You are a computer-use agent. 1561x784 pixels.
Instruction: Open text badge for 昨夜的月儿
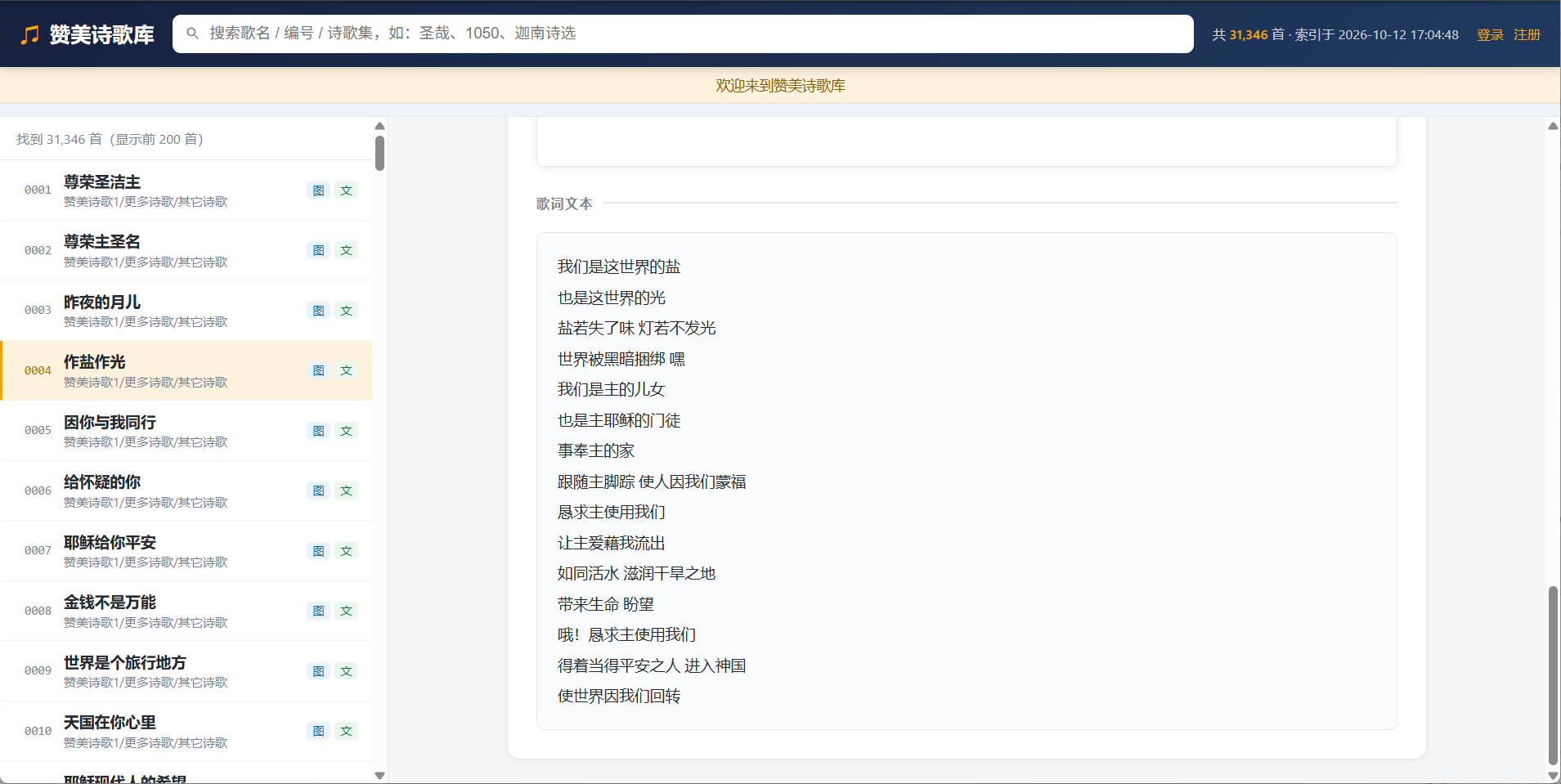(347, 311)
